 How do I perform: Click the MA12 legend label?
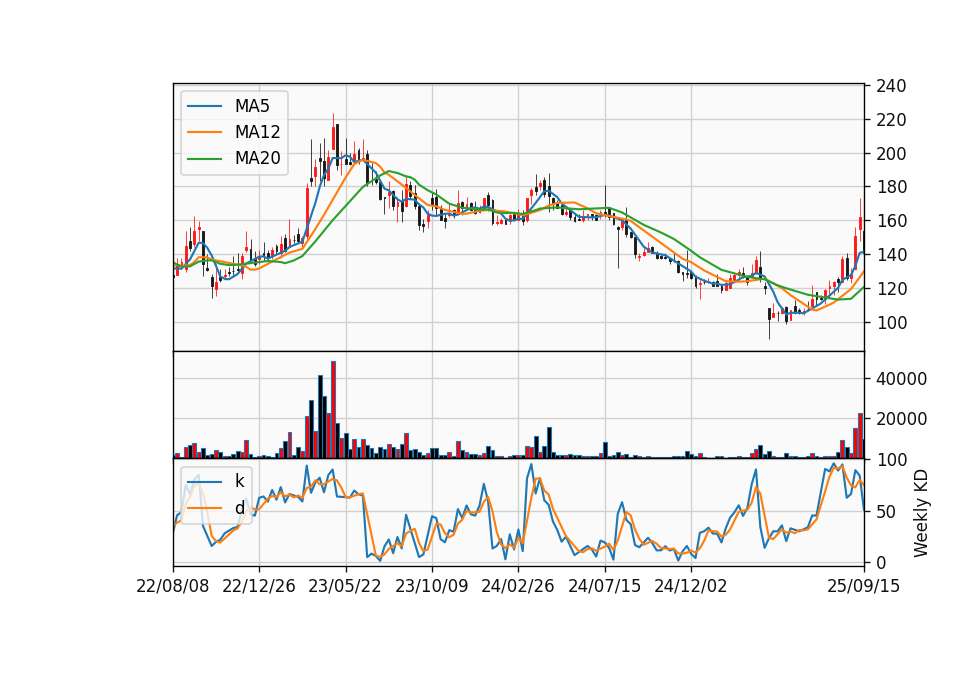(x=257, y=132)
